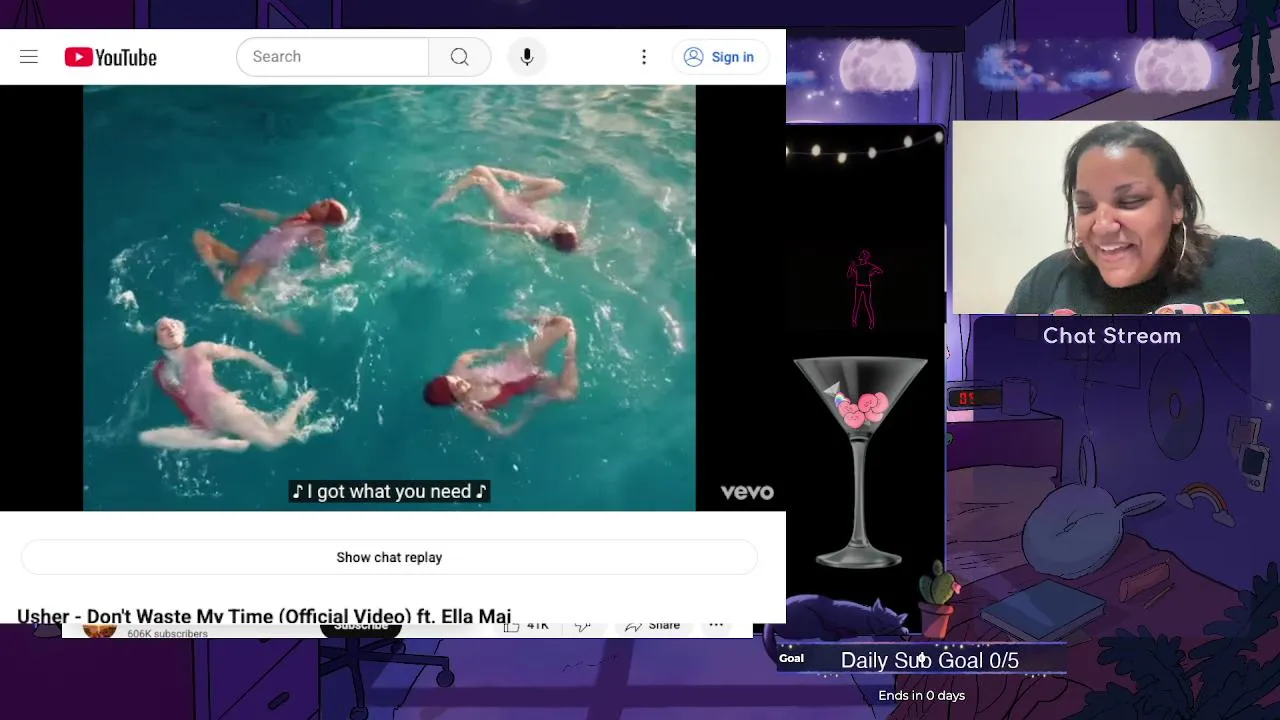Click the vevo logo on the video
1280x720 pixels.
click(x=747, y=492)
